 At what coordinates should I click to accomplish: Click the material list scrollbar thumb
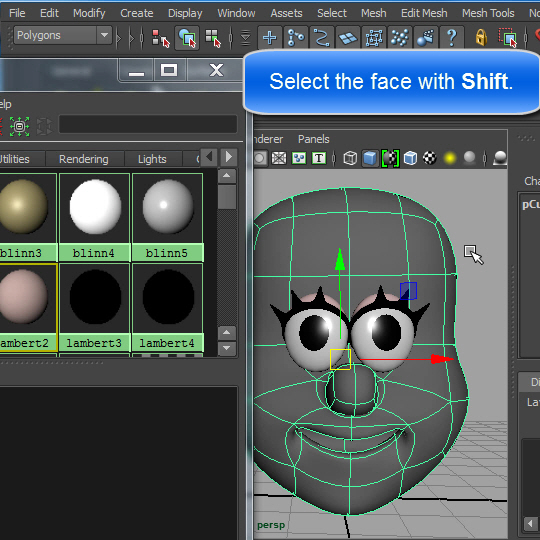pos(227,197)
